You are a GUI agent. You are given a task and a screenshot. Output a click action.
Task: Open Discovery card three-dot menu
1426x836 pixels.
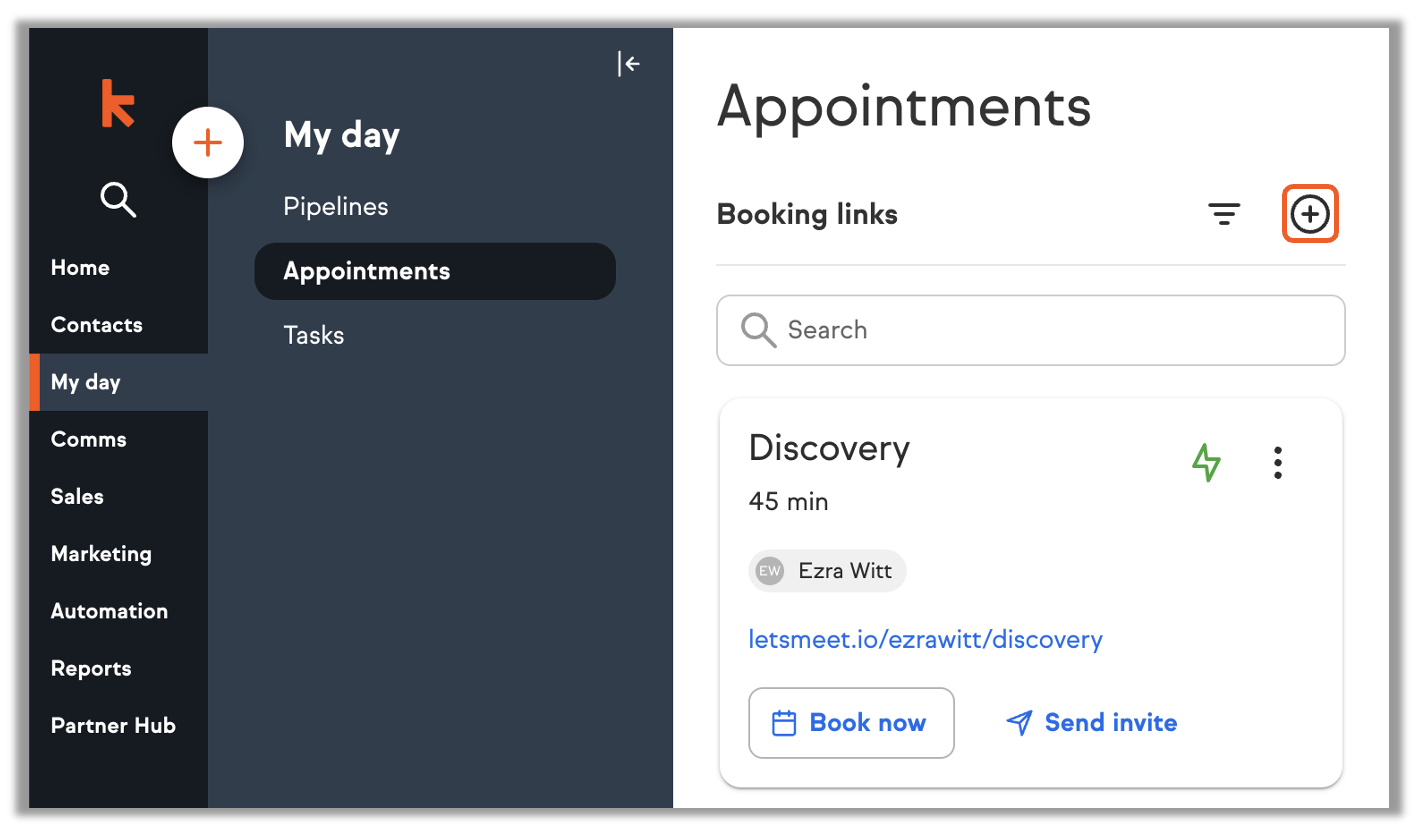click(x=1277, y=462)
